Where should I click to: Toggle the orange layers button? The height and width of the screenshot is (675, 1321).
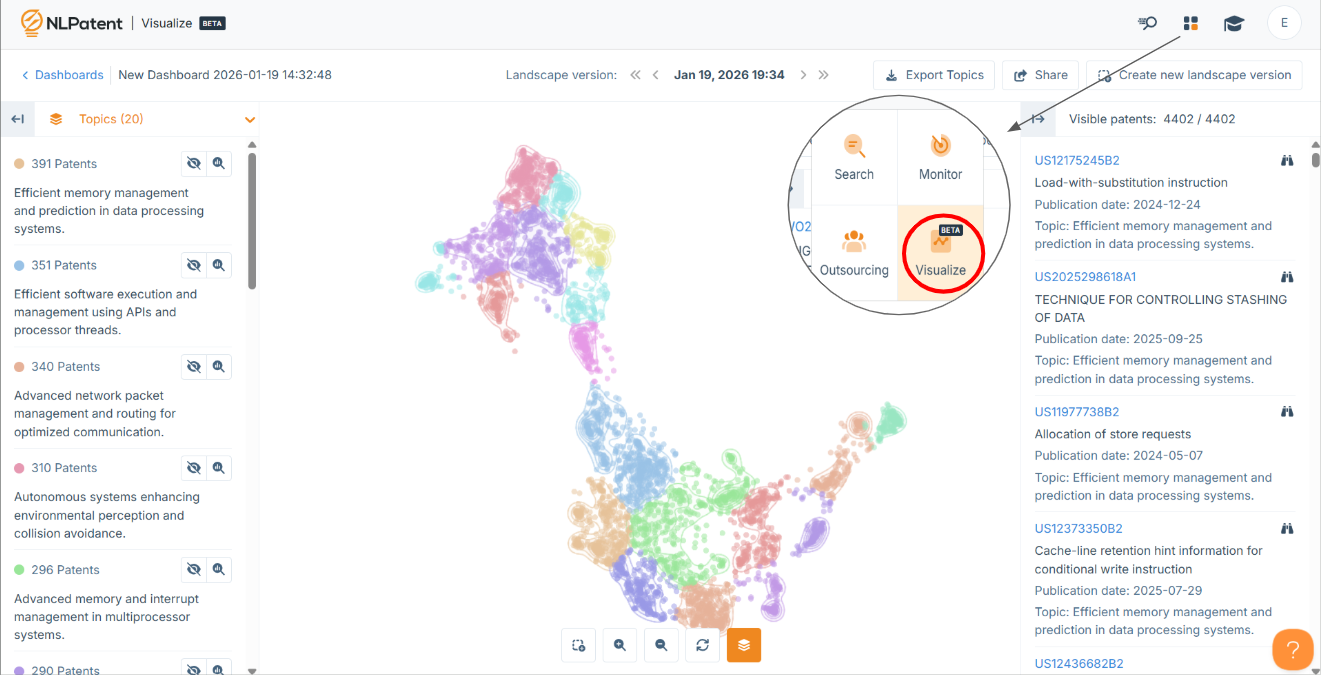click(x=744, y=645)
